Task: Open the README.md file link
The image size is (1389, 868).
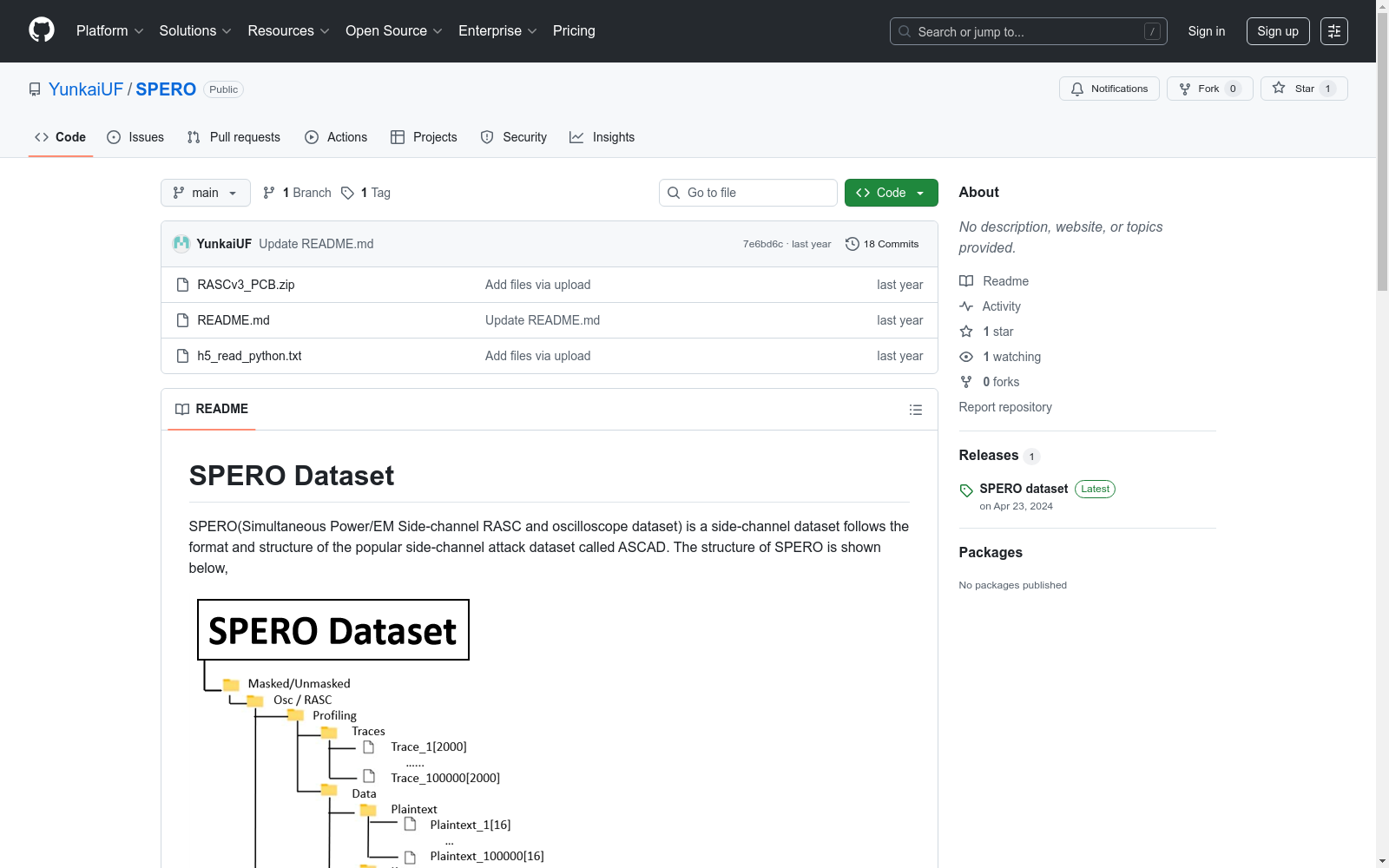Action: tap(234, 320)
